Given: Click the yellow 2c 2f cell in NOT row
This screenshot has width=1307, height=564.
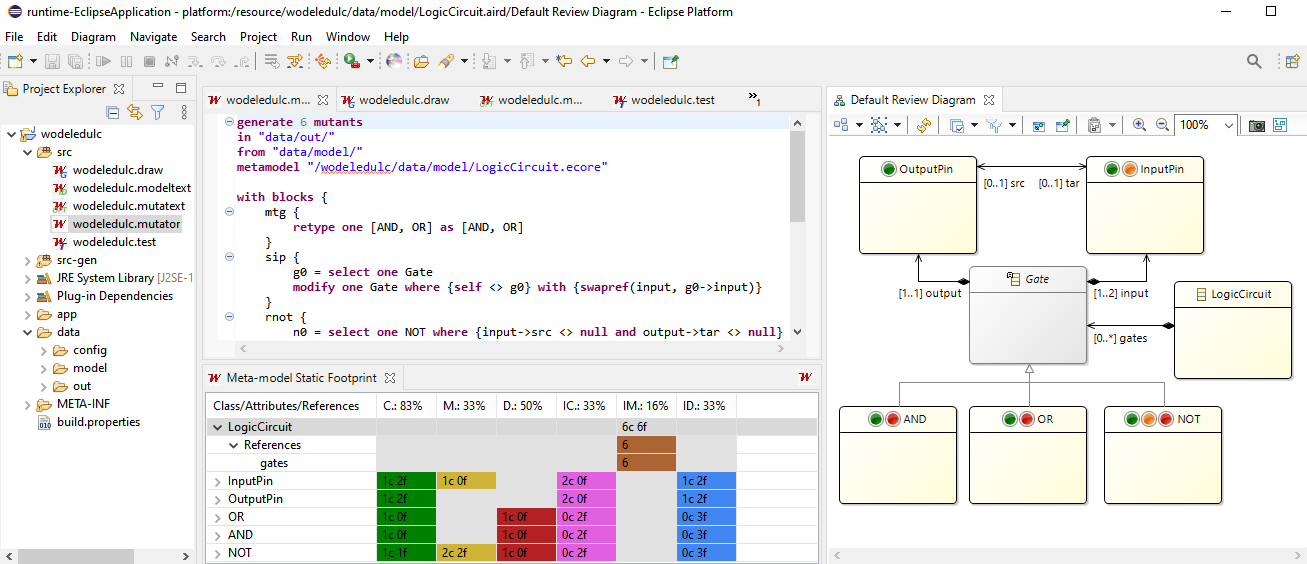Looking at the screenshot, I should [466, 553].
